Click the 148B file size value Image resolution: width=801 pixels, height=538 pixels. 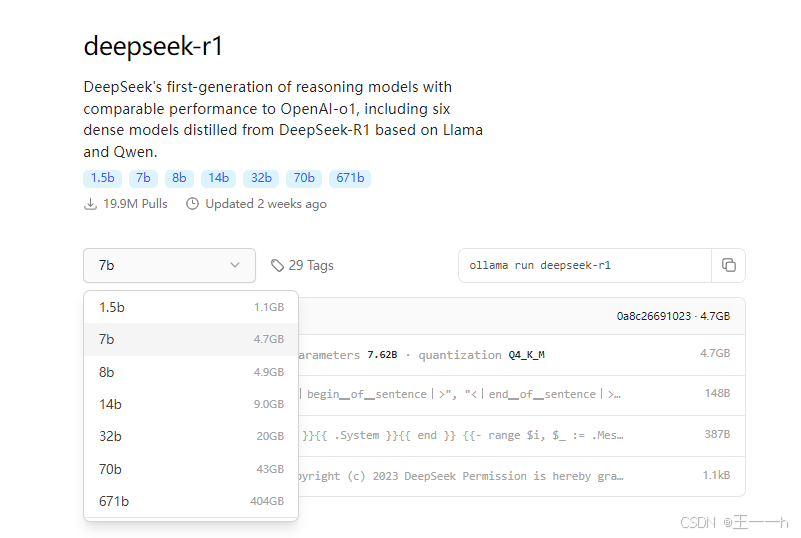pos(717,393)
